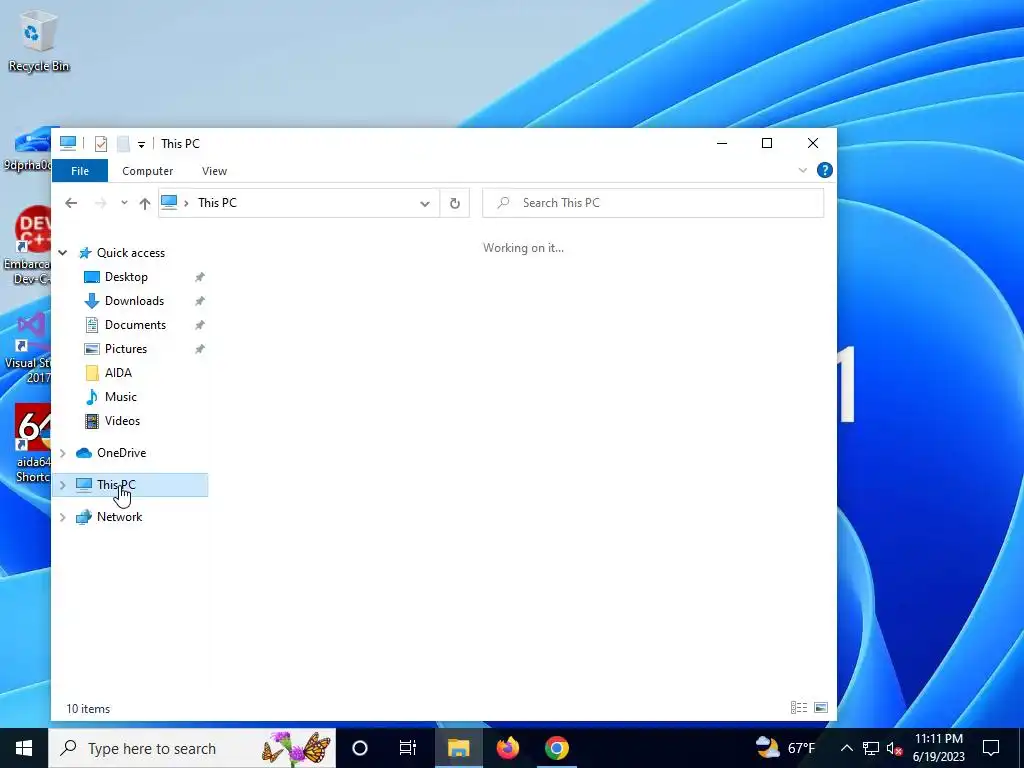The height and width of the screenshot is (768, 1024).
Task: Open the weather widget showing 67°F
Action: click(x=785, y=748)
